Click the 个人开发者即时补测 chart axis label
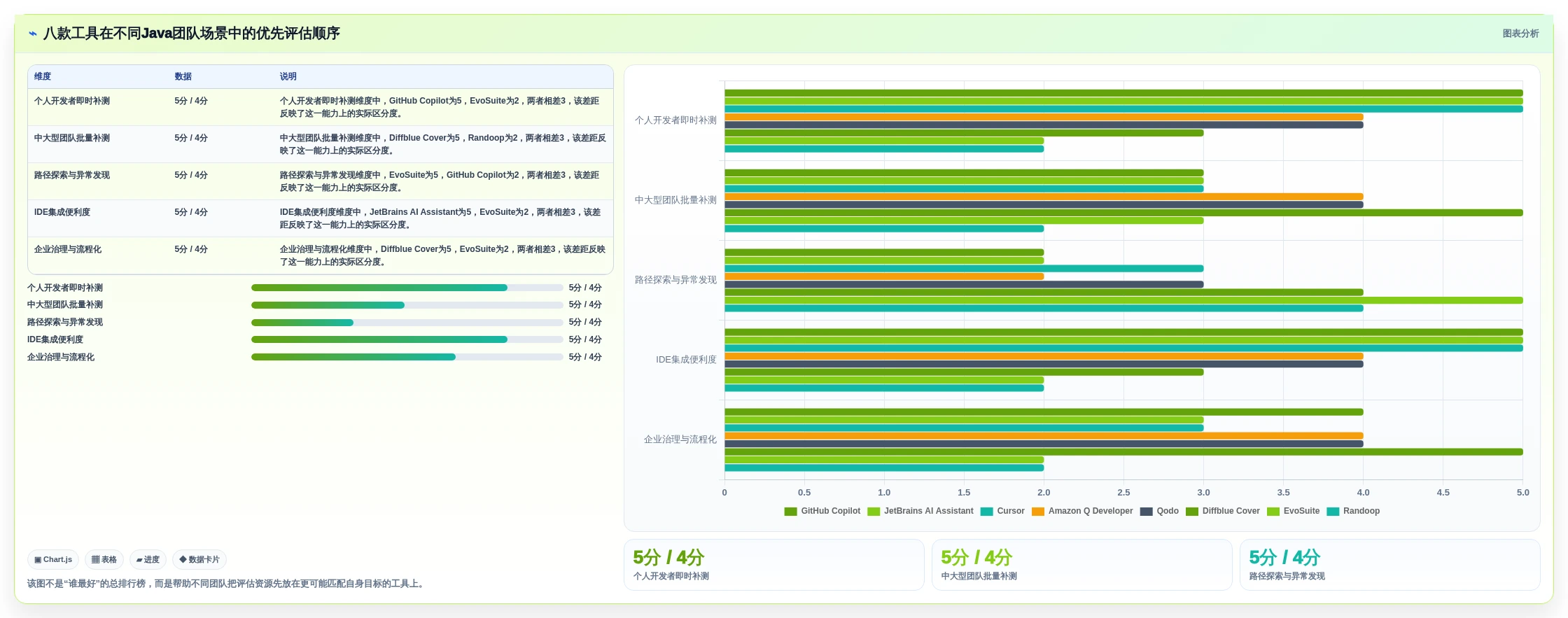Image resolution: width=1568 pixels, height=618 pixels. 675,120
